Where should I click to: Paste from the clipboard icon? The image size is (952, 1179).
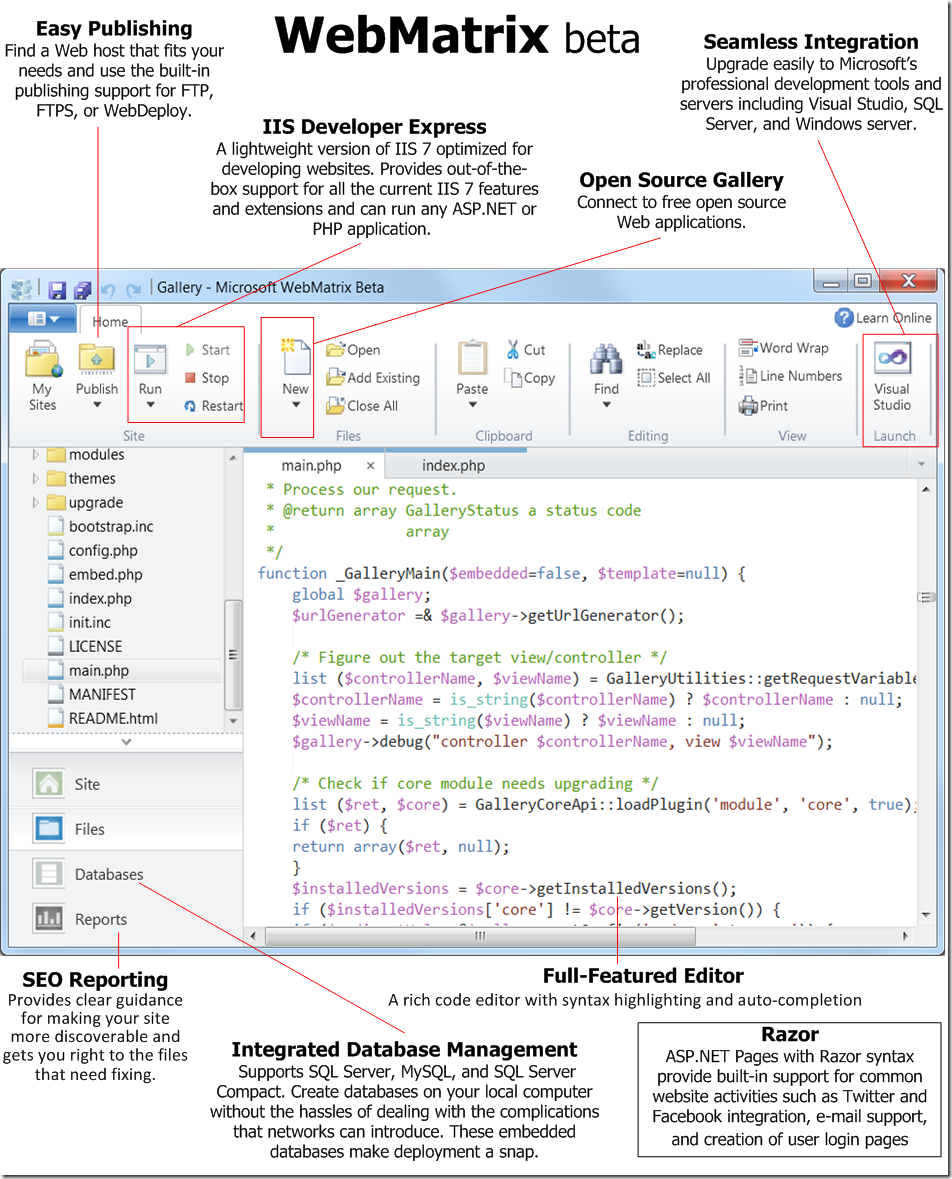click(x=472, y=359)
